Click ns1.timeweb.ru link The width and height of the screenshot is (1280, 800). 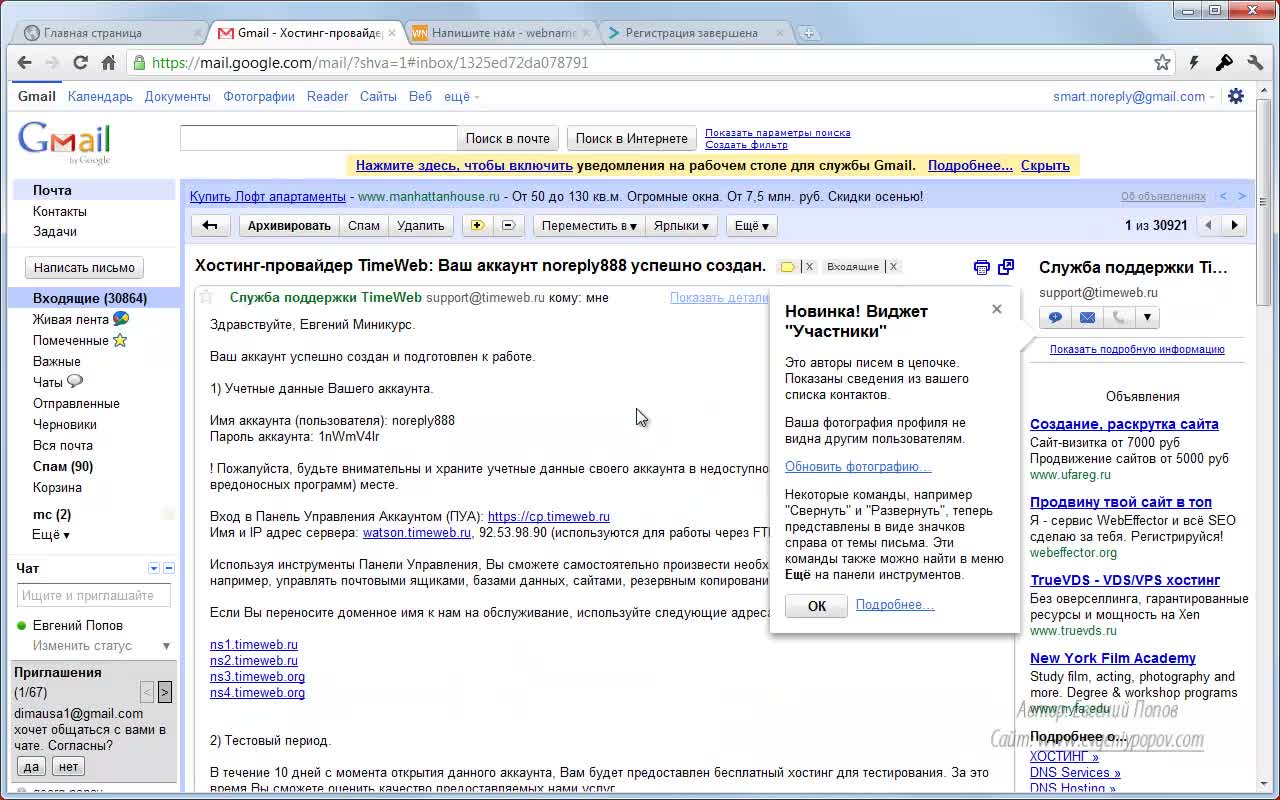pos(254,645)
